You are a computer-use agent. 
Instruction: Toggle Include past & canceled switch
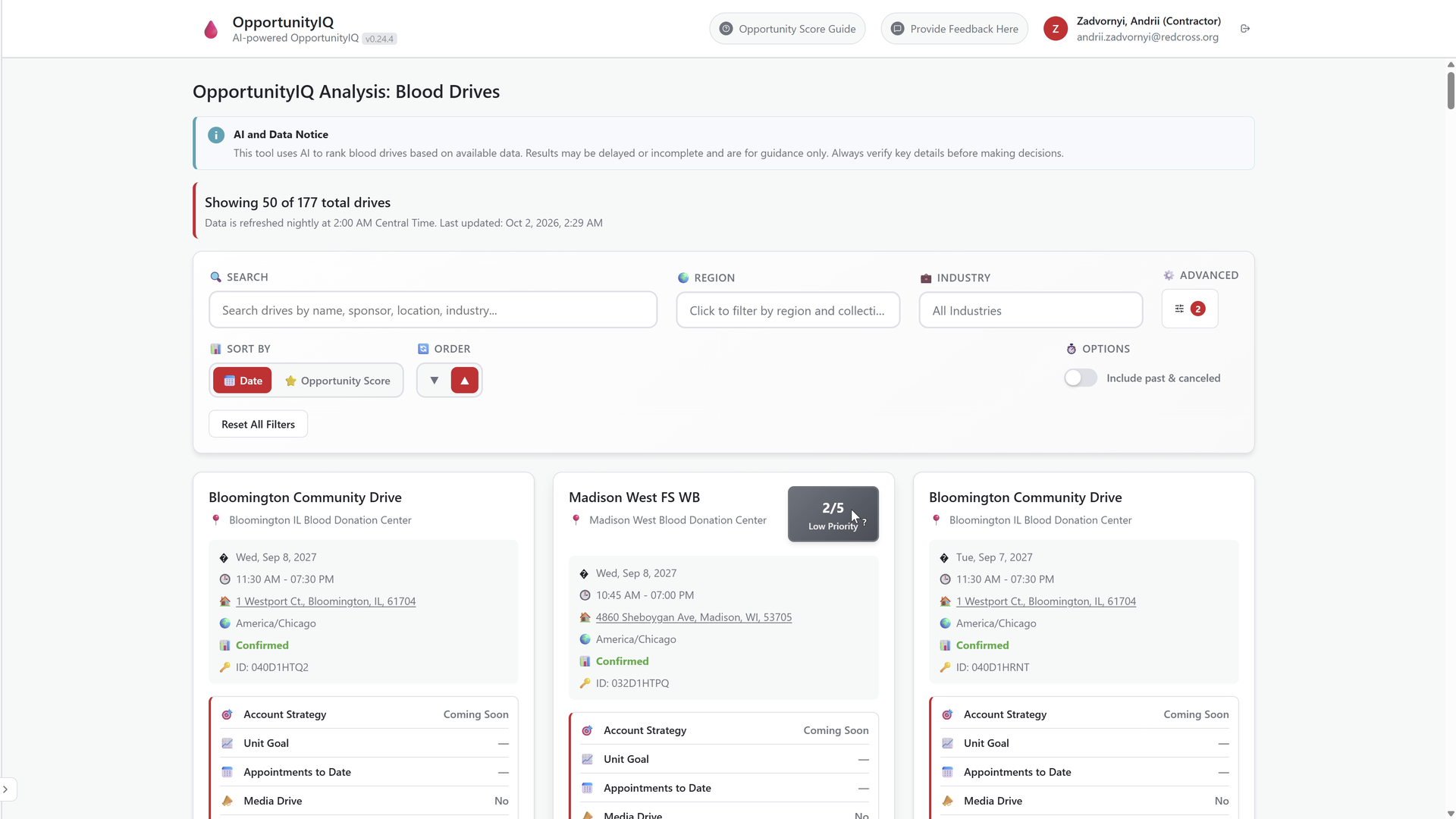(1080, 378)
